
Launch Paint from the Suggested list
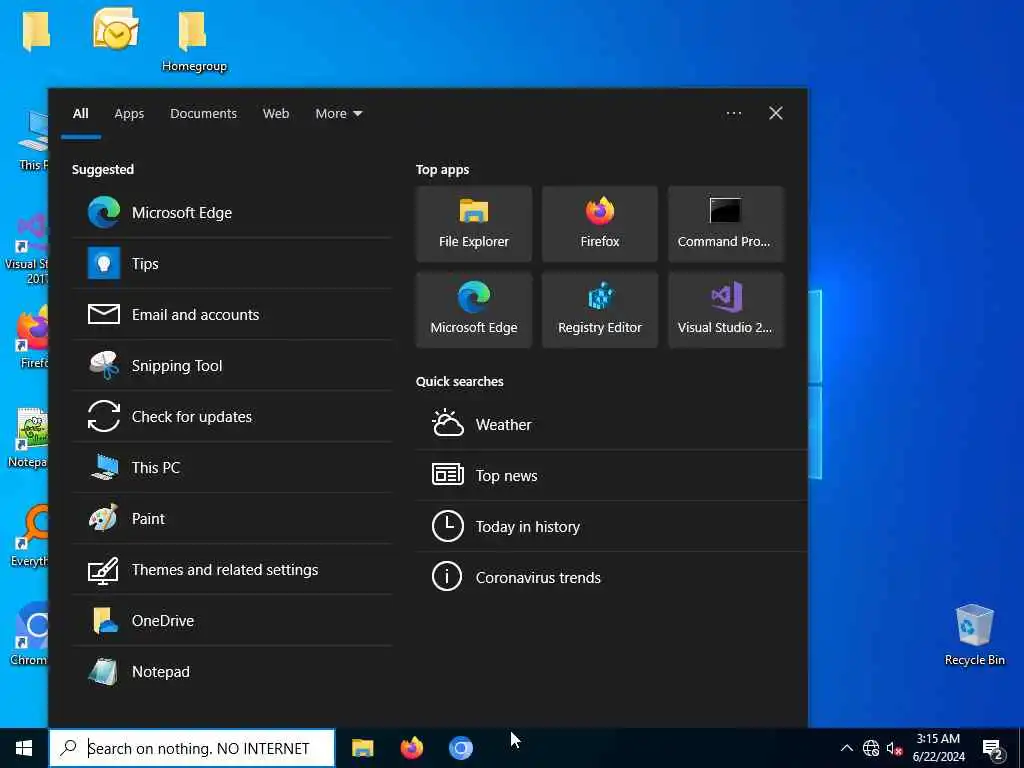[x=232, y=518]
